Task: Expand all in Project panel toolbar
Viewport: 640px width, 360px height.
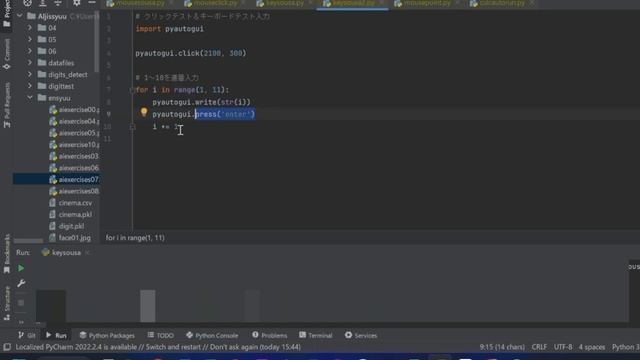Action: [x=42, y=3]
